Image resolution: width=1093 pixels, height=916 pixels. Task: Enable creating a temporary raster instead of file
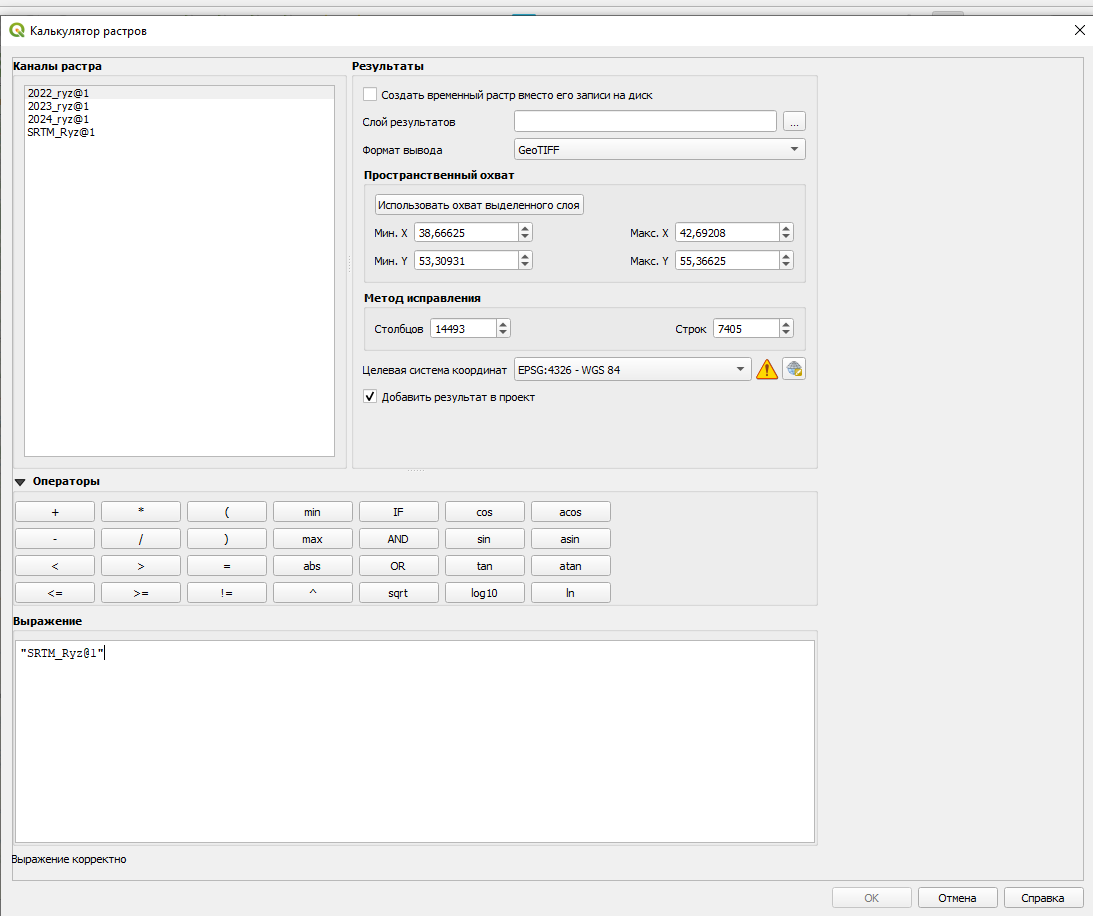[x=370, y=95]
